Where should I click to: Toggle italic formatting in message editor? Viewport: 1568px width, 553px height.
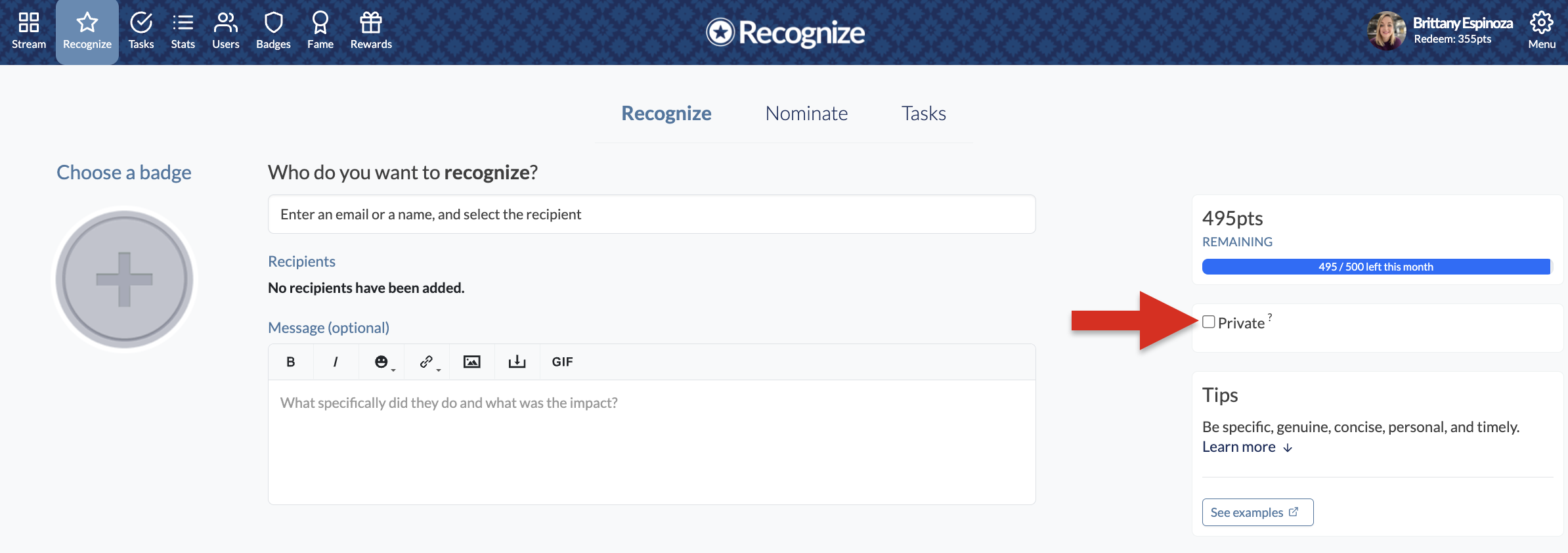click(336, 362)
